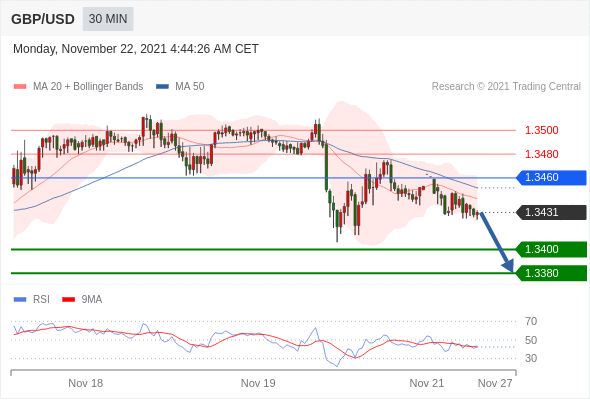Click the date and time line

click(x=136, y=49)
